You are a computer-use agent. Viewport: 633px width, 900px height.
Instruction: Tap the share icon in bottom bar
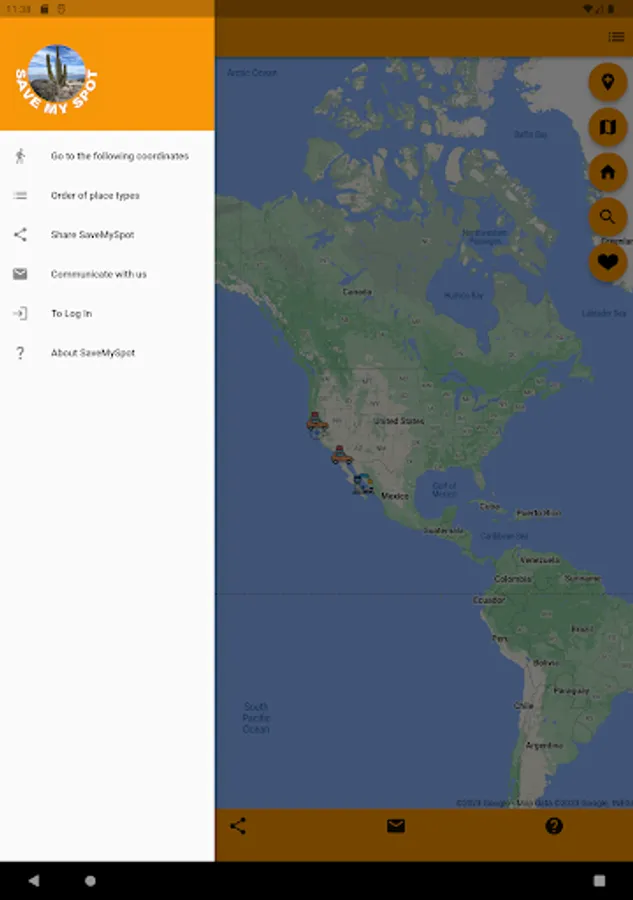(238, 826)
